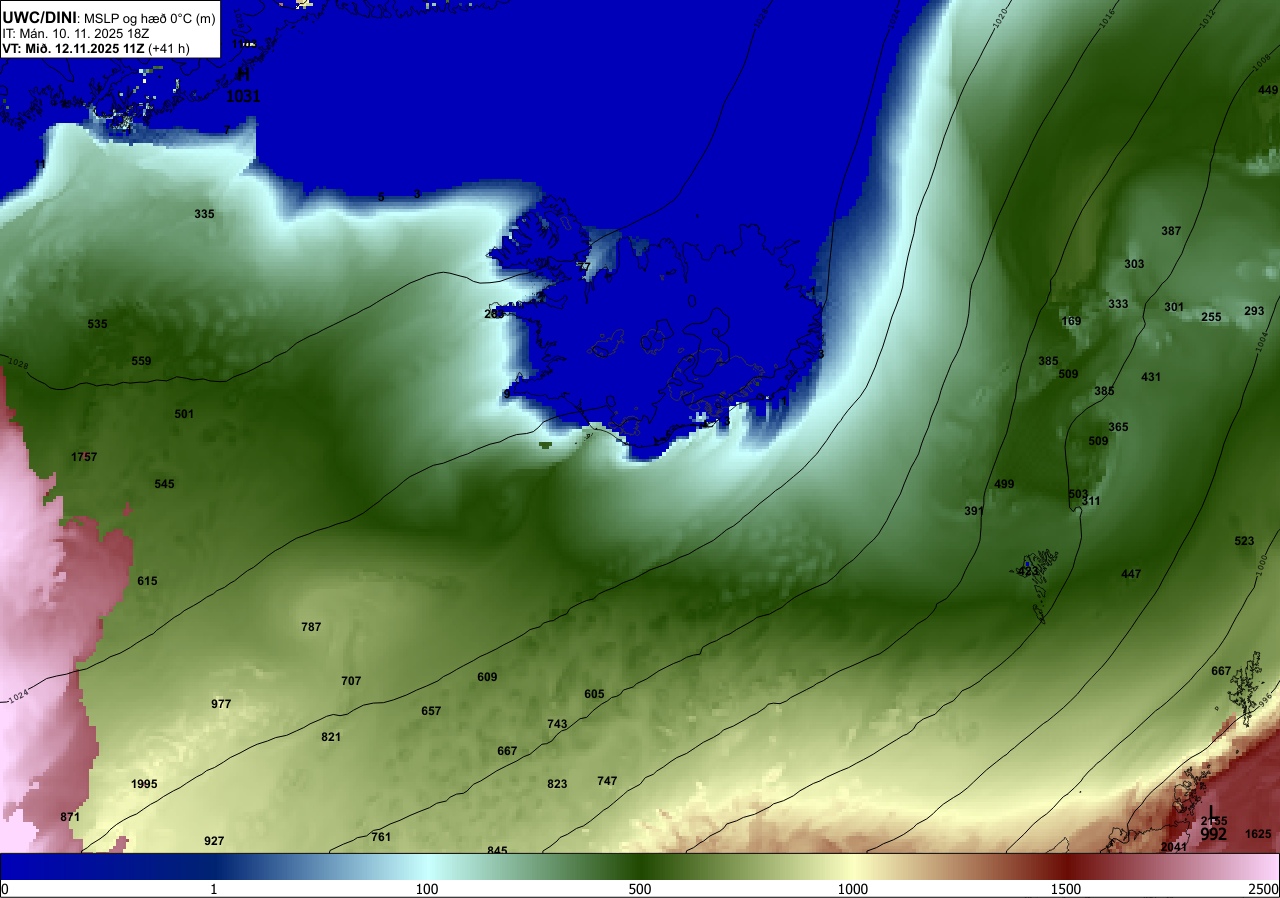Image resolution: width=1280 pixels, height=898 pixels.
Task: Click the colorbar tick label 100
Action: [x=427, y=889]
